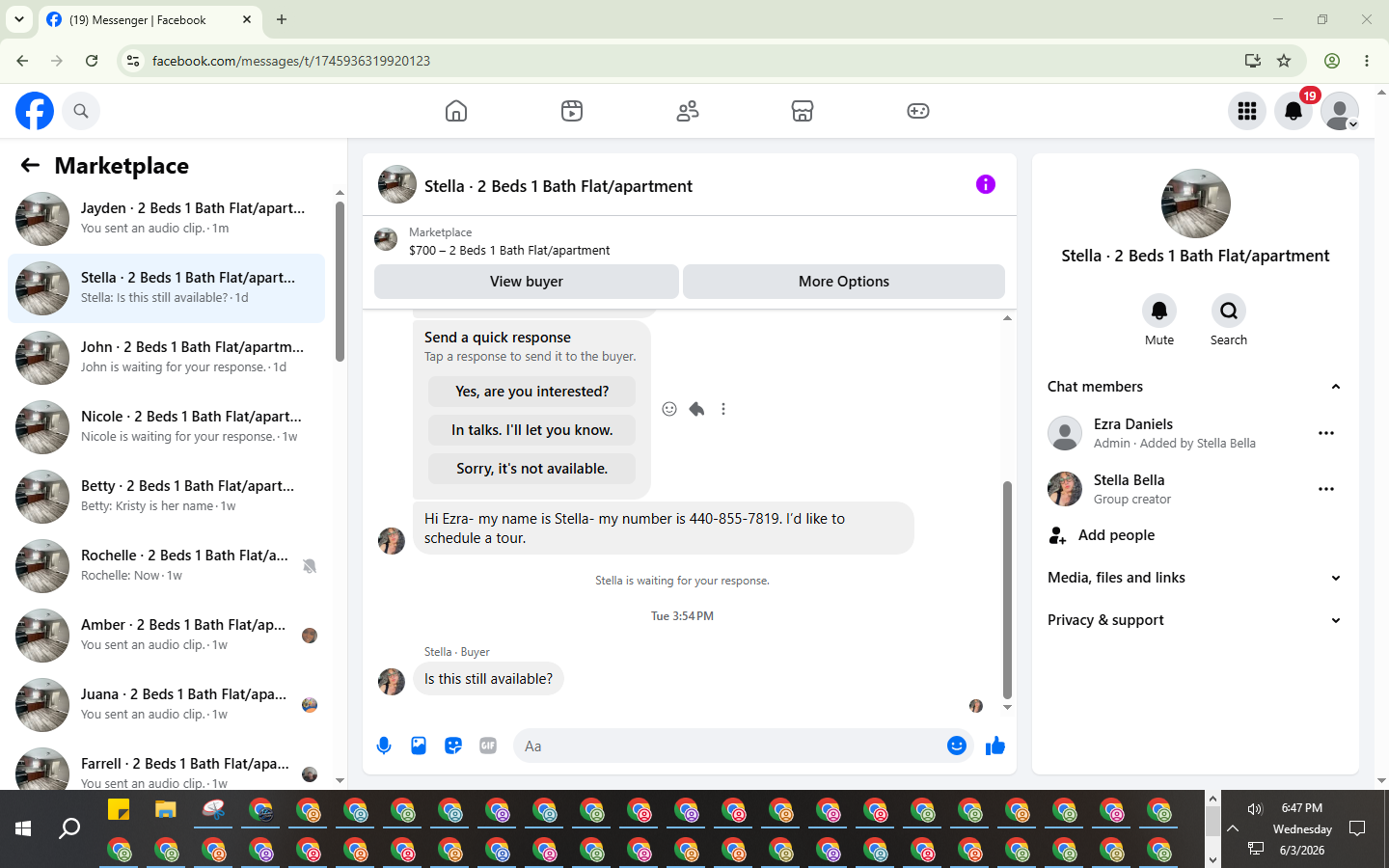Viewport: 1389px width, 868px height.
Task: Open a new browser tab
Action: coord(282,19)
